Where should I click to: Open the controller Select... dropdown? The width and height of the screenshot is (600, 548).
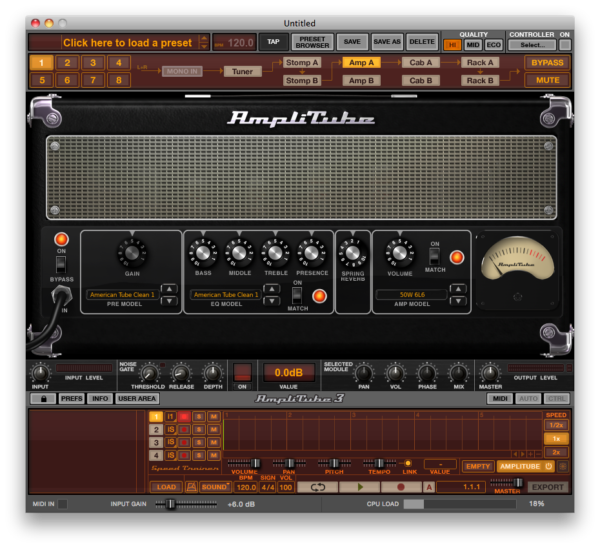[532, 45]
